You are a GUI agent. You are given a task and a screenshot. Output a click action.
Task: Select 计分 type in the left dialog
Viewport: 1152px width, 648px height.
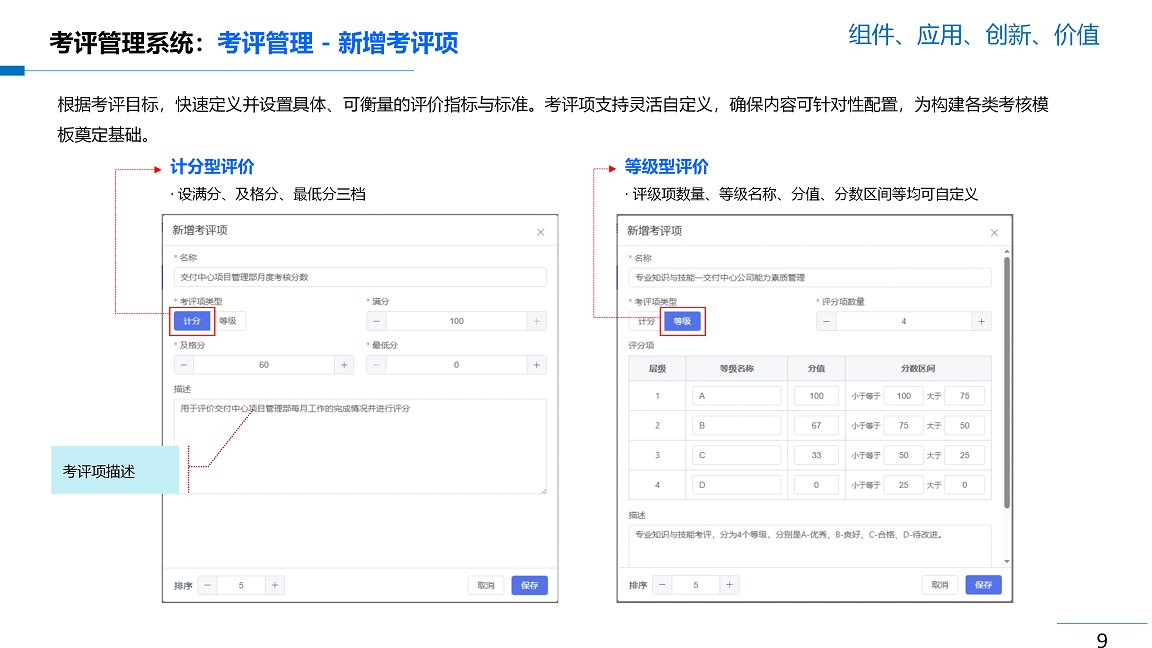(x=192, y=321)
